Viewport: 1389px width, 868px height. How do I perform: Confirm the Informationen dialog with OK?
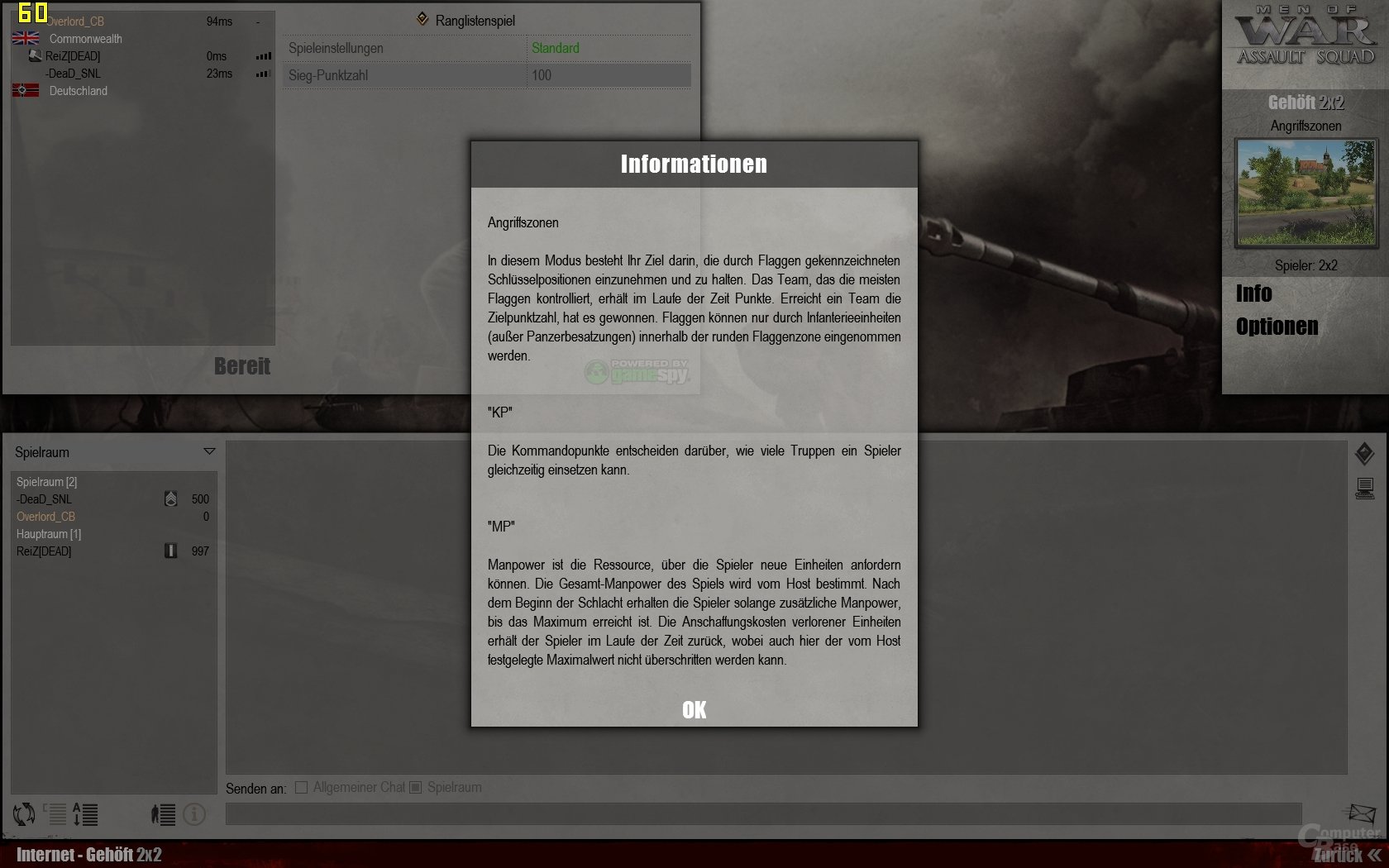click(x=694, y=710)
